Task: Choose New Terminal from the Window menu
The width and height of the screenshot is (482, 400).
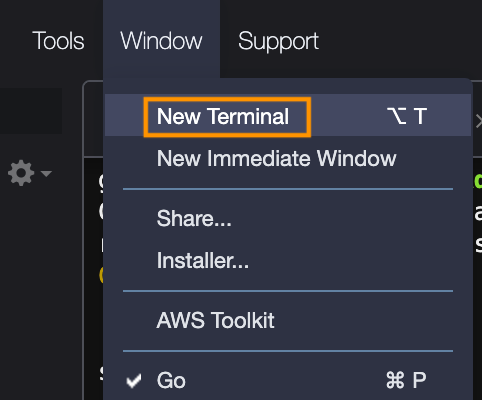Action: coord(223,116)
